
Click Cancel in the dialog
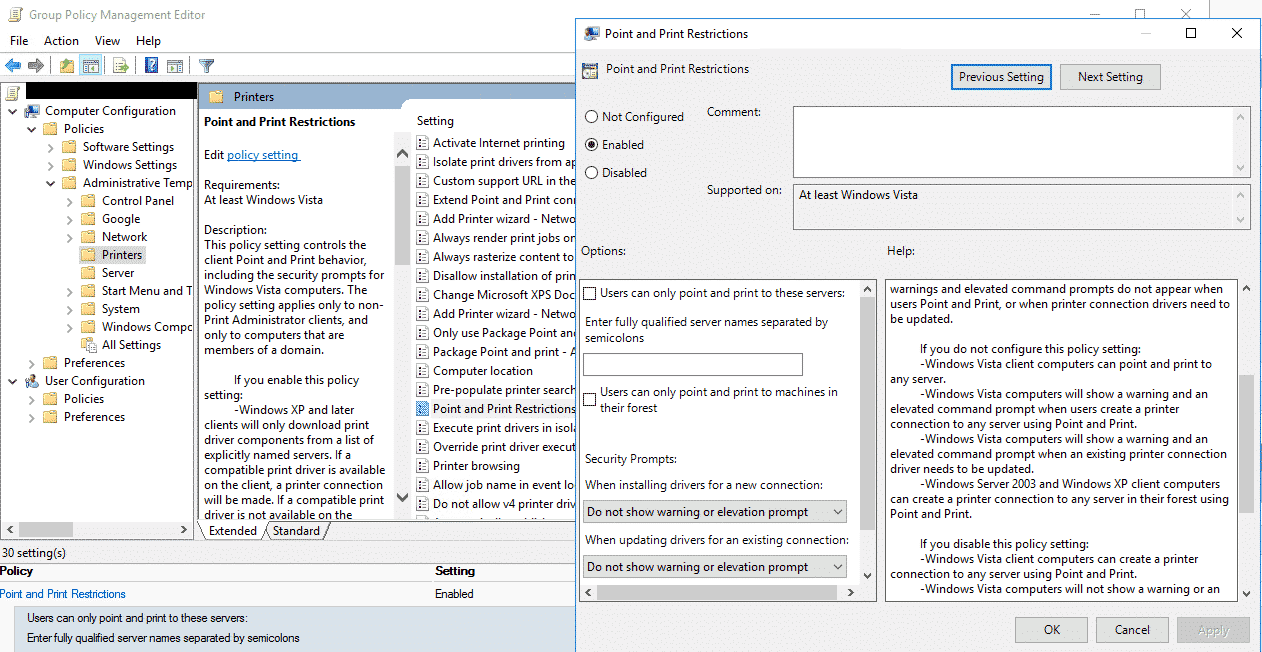pos(1132,630)
